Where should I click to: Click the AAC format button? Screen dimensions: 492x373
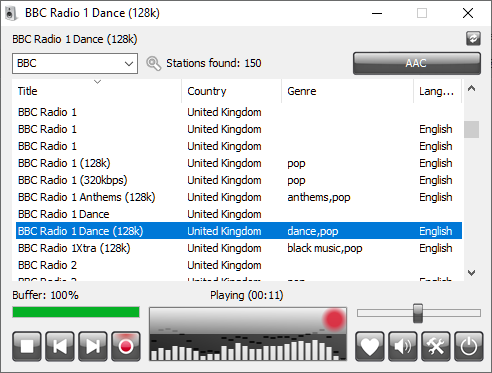417,63
